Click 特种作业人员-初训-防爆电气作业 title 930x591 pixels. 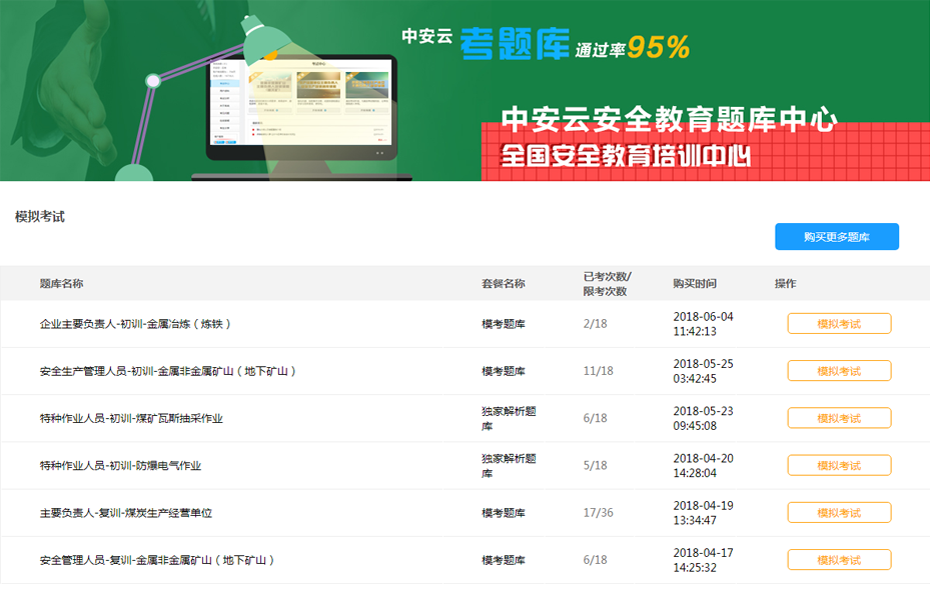(x=120, y=466)
